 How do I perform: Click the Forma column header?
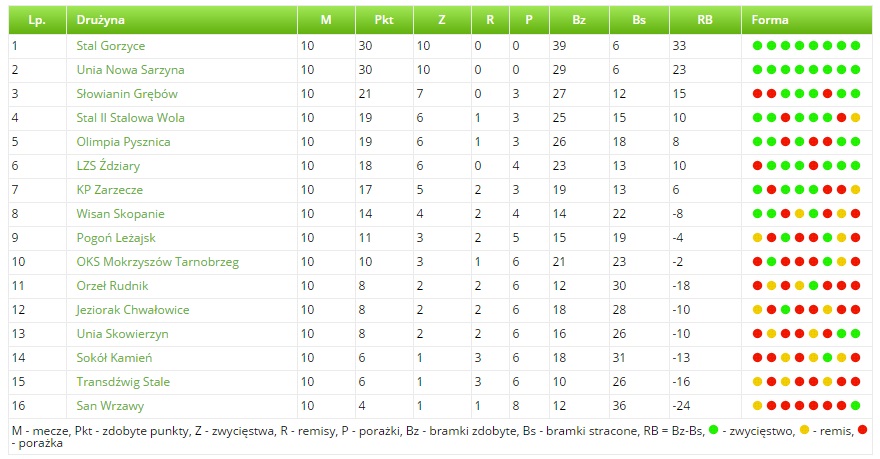769,19
